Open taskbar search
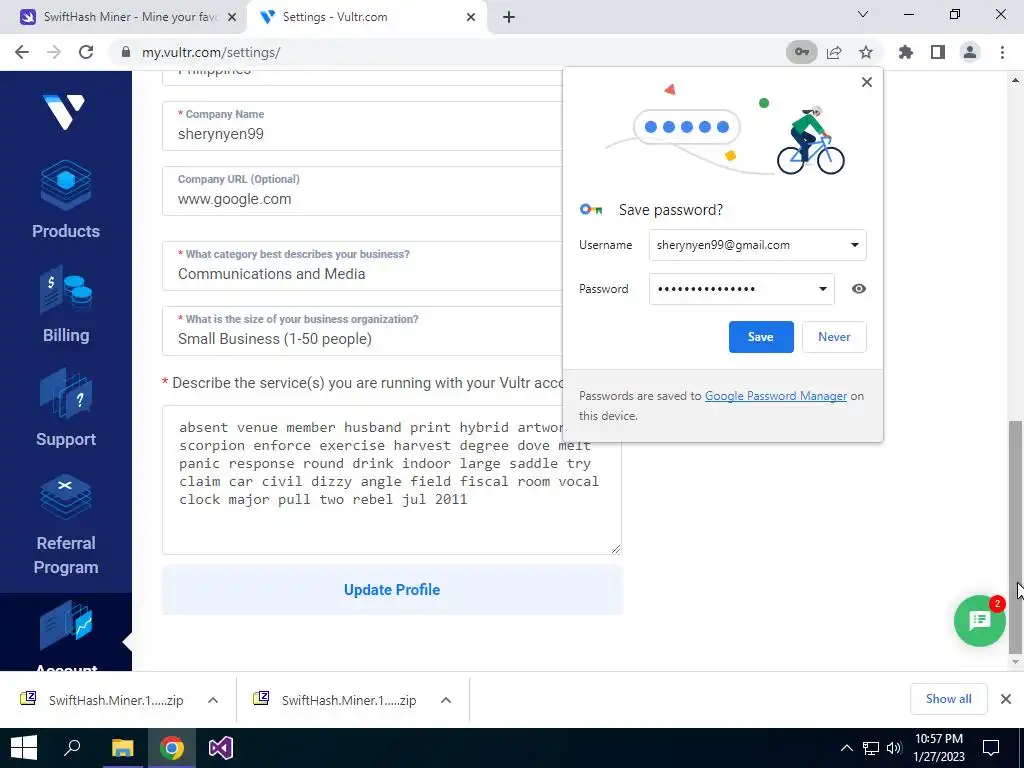Screen dimensions: 1024x768 tap(72, 748)
